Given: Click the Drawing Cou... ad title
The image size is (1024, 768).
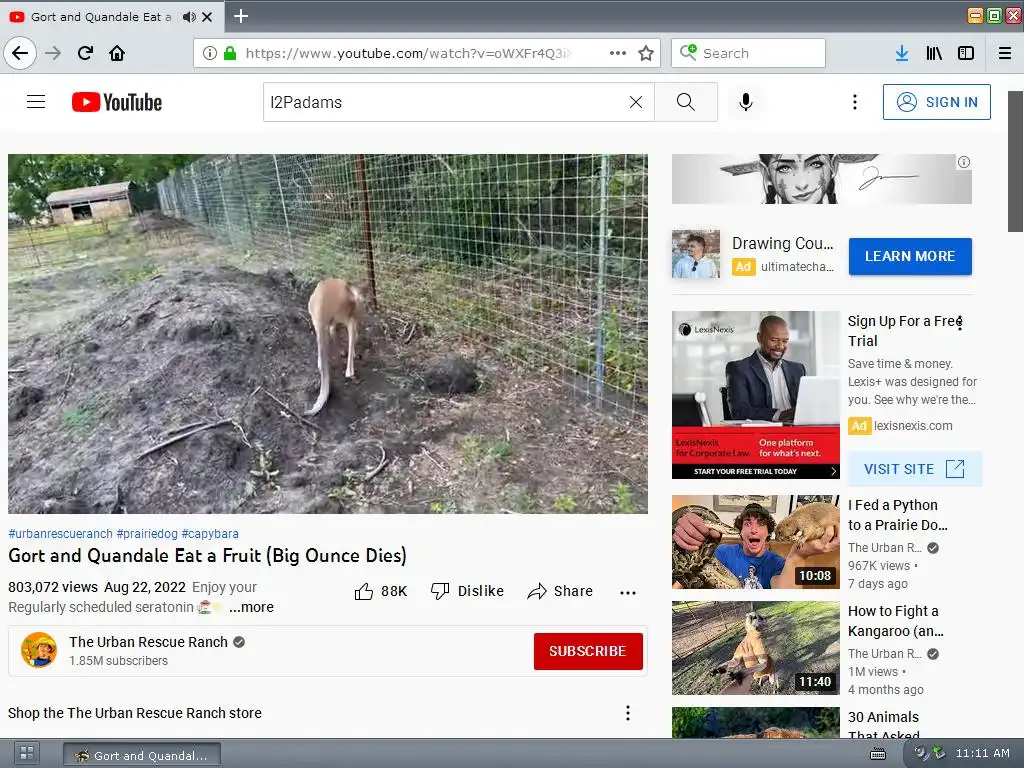Looking at the screenshot, I should click(782, 244).
